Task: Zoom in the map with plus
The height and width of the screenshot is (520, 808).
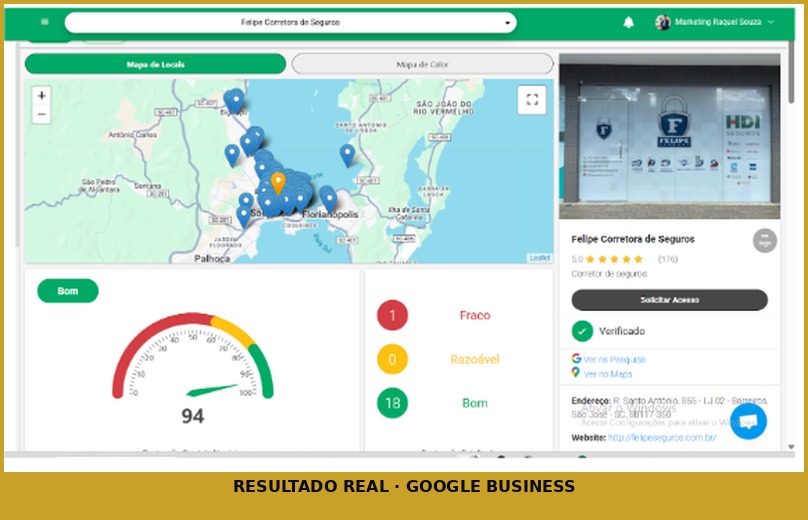Action: [x=42, y=95]
